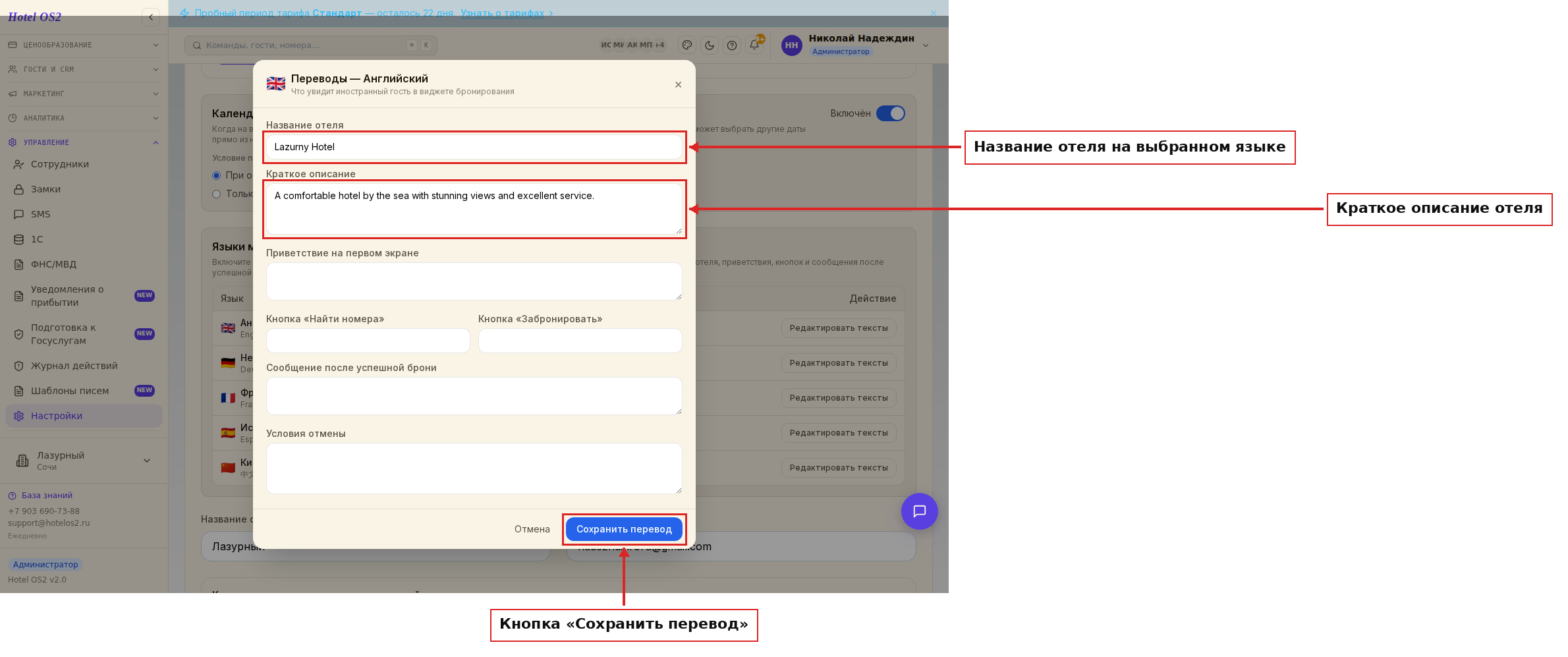Image resolution: width=1568 pixels, height=657 pixels.
Task: Click Отмена in the dialog
Action: (x=532, y=529)
